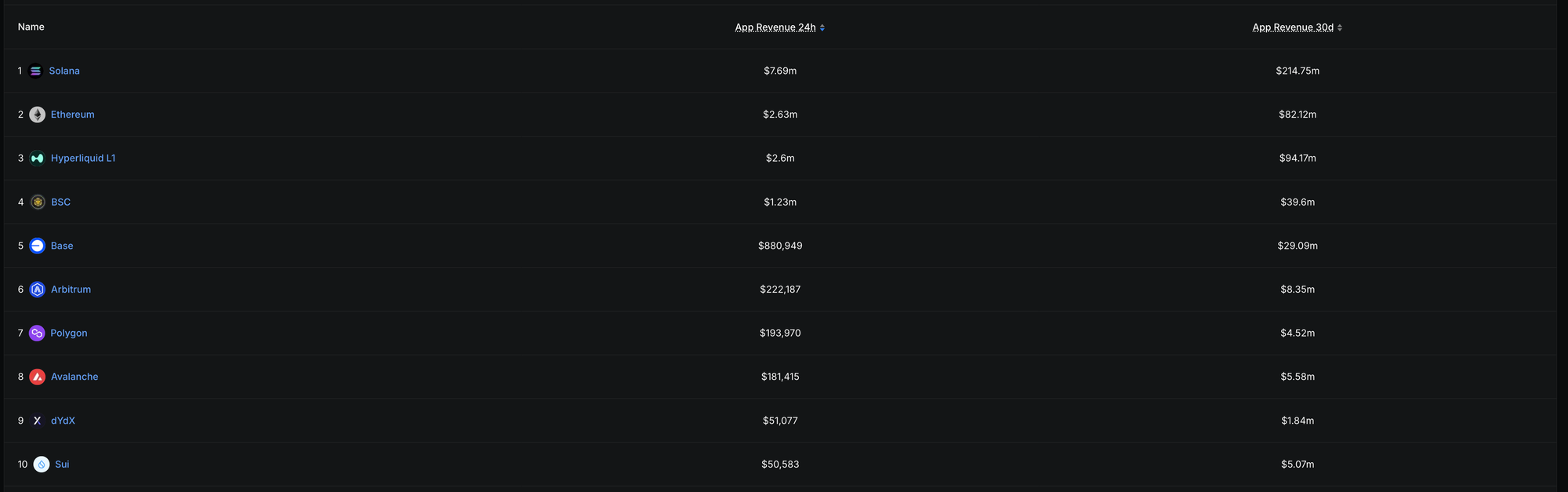The width and height of the screenshot is (1568, 492).
Task: Sort by App Revenue 30d column header
Action: 1293,27
